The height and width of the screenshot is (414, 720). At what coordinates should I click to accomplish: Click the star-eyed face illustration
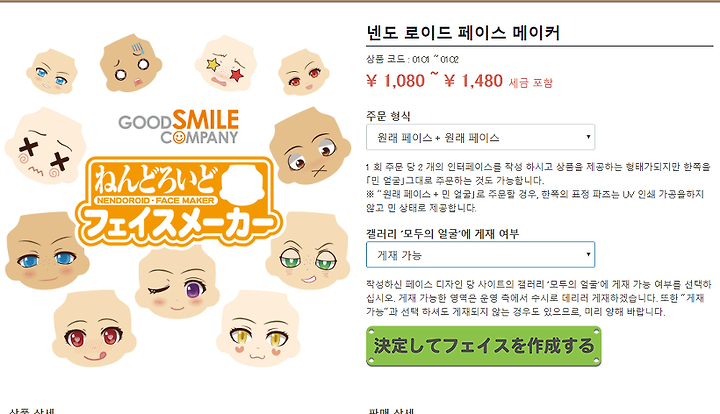coord(225,63)
